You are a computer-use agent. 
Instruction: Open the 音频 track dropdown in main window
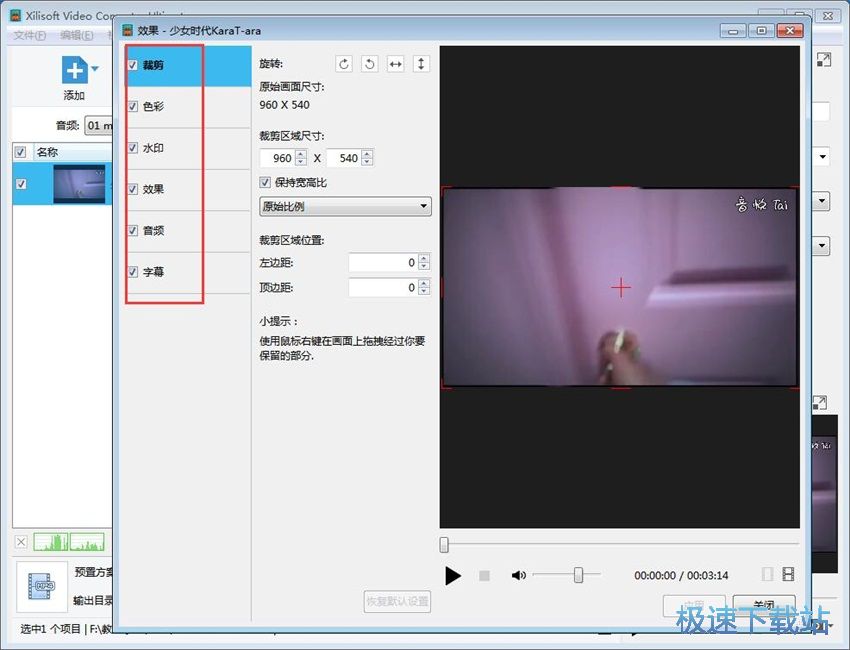(x=99, y=125)
